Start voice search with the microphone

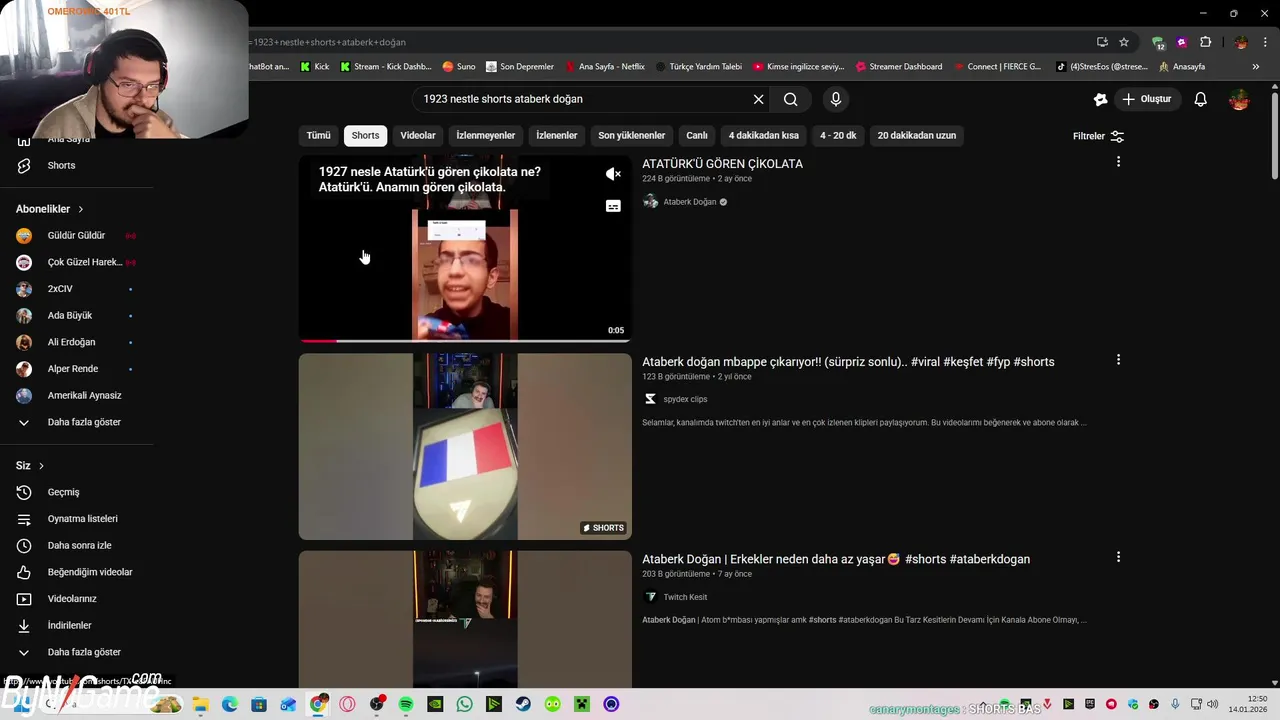click(x=836, y=99)
